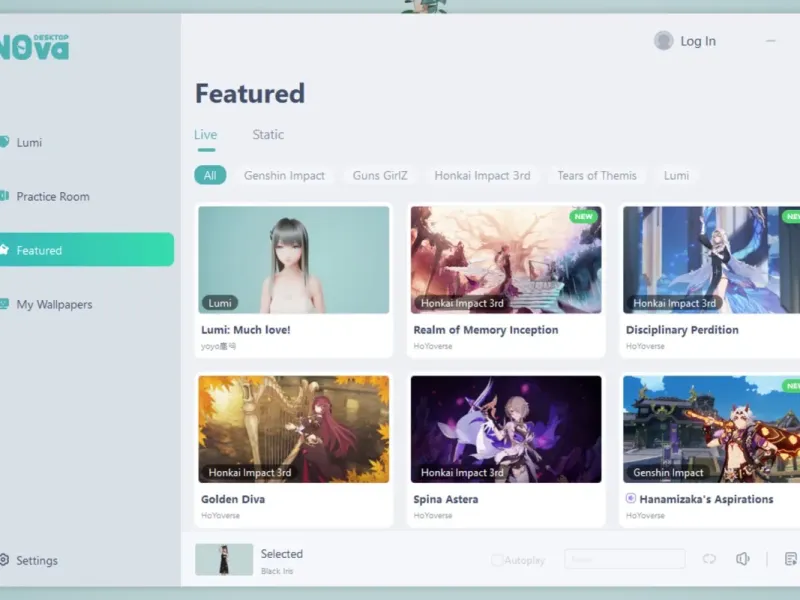Open Realm of Memory Inception thumbnail
Screen dimensions: 800x600
tap(506, 260)
